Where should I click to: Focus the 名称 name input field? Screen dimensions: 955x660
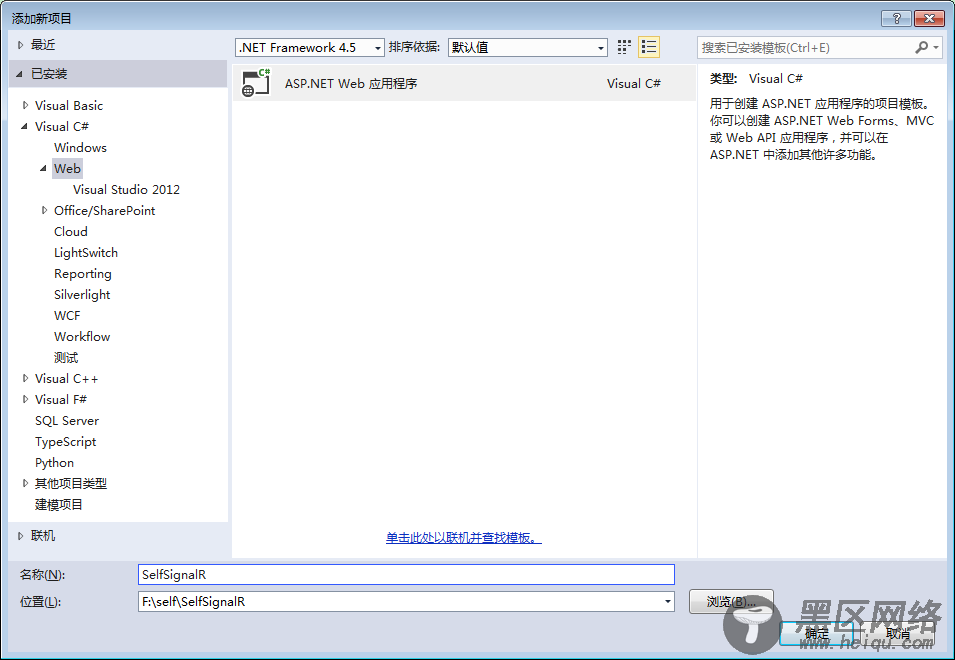(406, 575)
